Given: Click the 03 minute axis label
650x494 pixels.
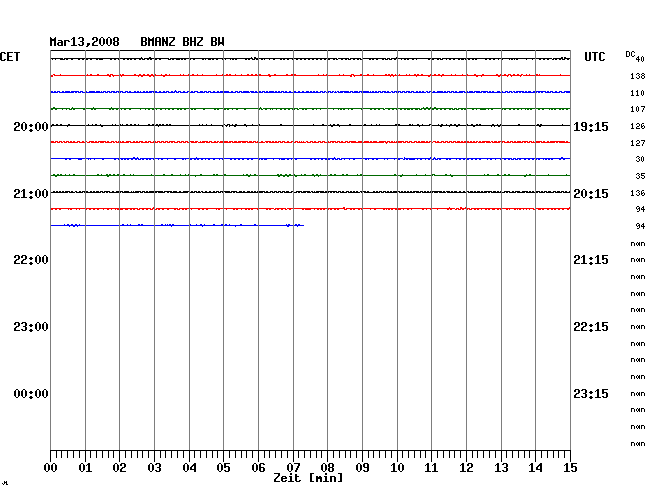Looking at the screenshot, I should click(155, 468).
